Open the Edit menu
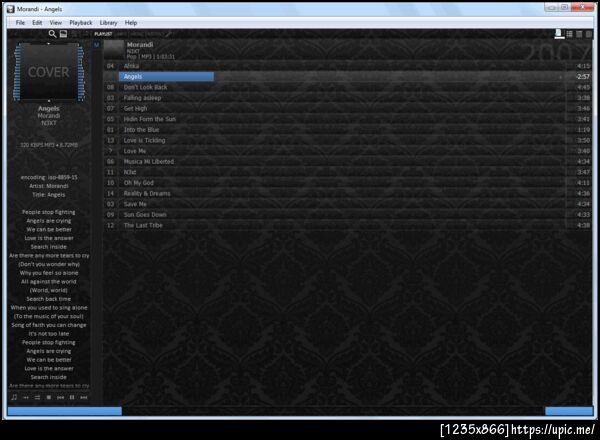 pyautogui.click(x=37, y=23)
